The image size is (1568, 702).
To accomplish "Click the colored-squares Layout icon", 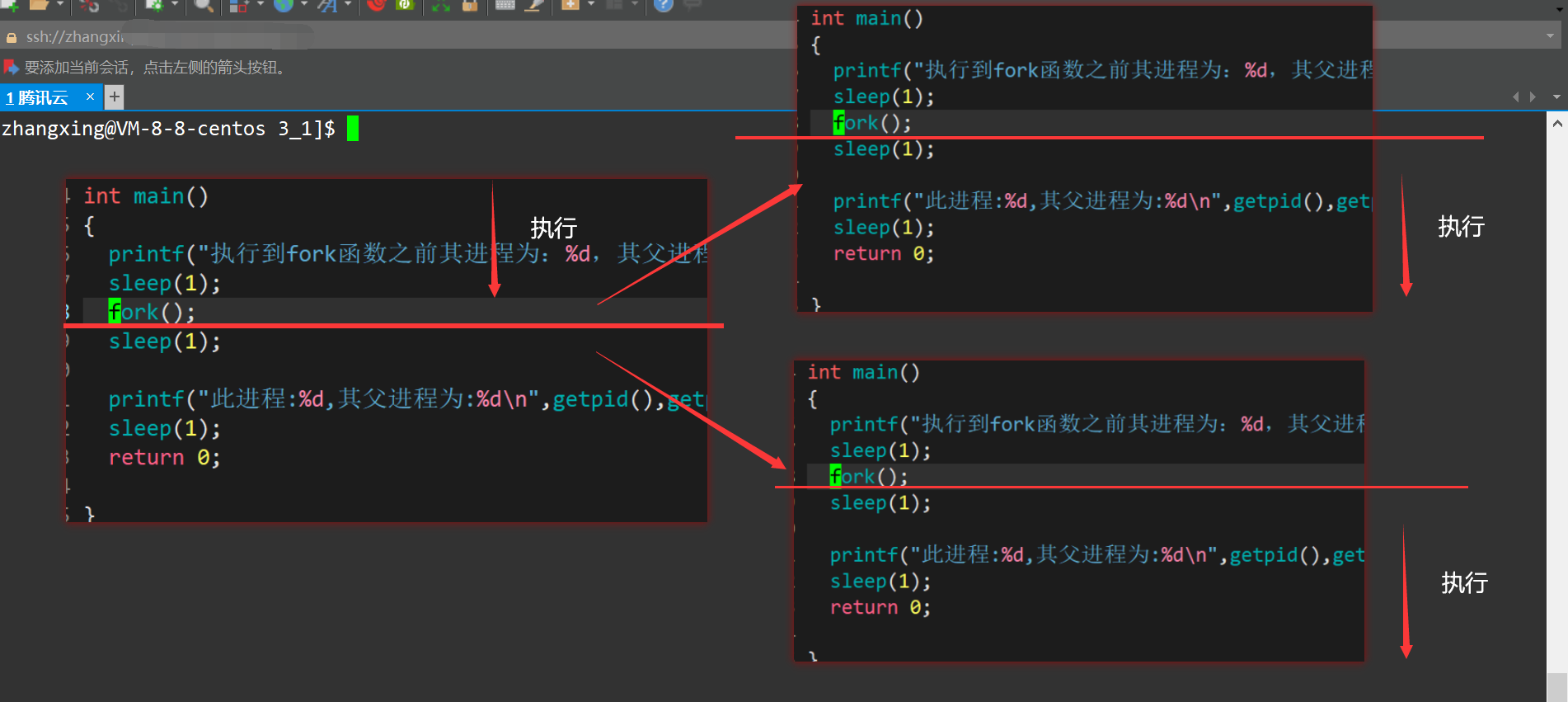I will point(239,5).
